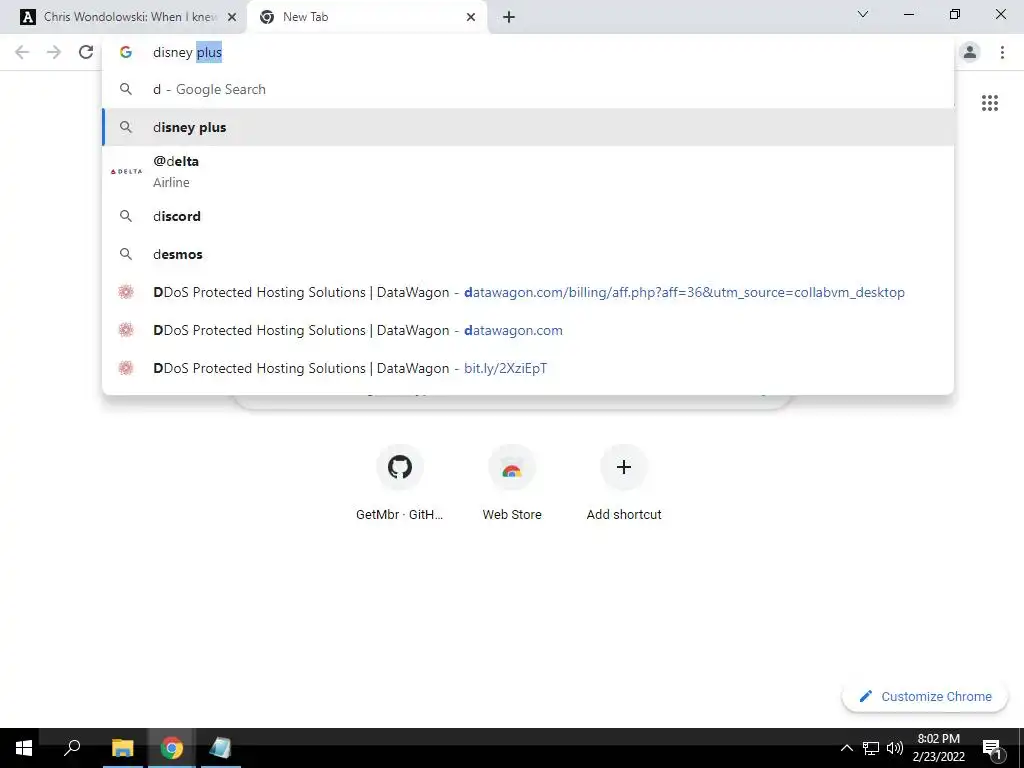Open DataWagon suggestion with billing/aff.php URL
This screenshot has width=1024, height=768.
click(528, 292)
